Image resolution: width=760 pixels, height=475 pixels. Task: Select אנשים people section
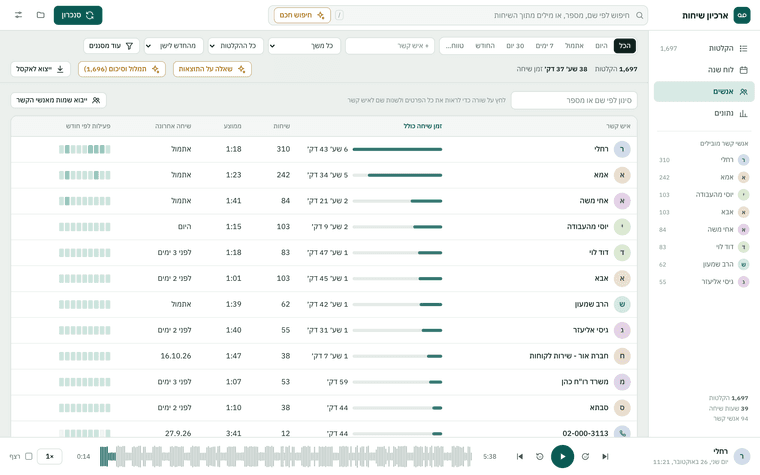click(x=704, y=92)
